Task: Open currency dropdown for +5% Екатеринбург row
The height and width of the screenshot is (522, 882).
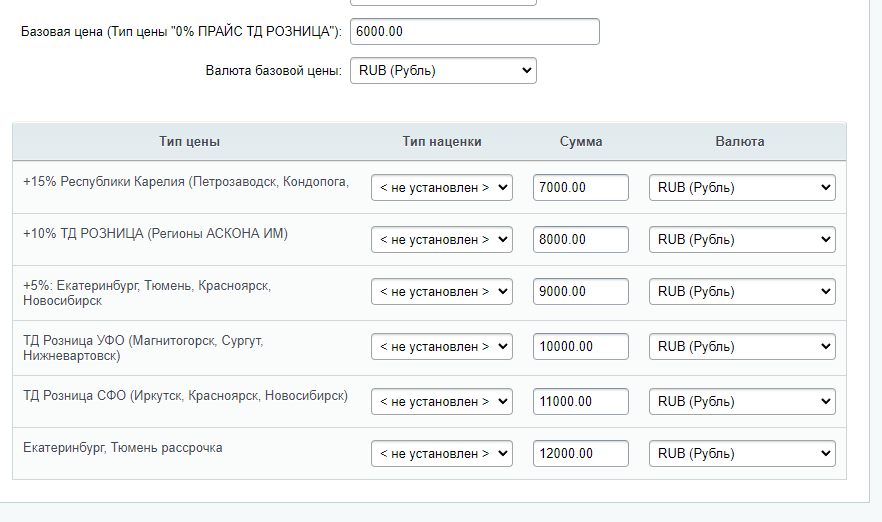Action: tap(741, 292)
